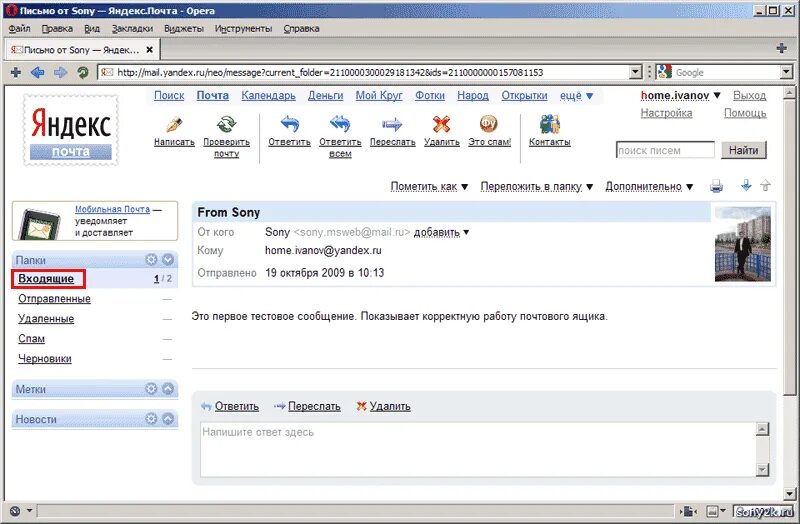Open the Виджеты menu
800x524 pixels.
coord(184,29)
